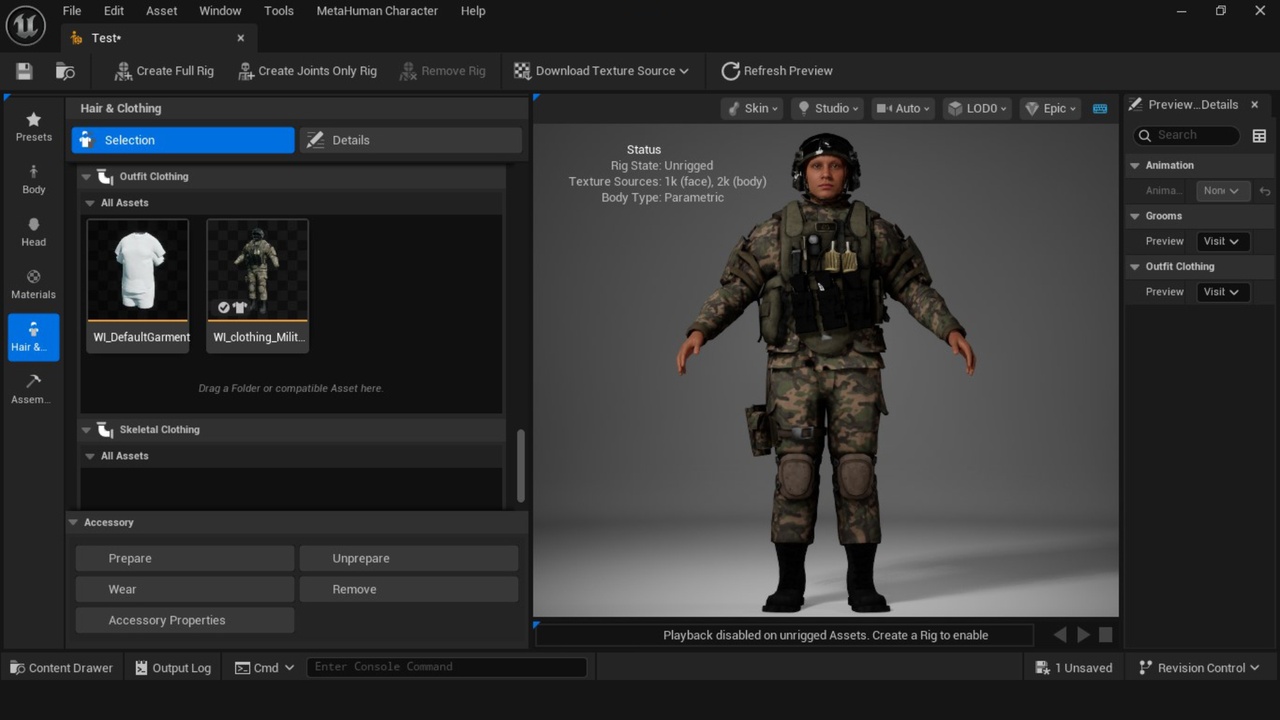This screenshot has width=1280, height=720.
Task: Select the Hair & Clothing sidebar section
Action: 34,337
